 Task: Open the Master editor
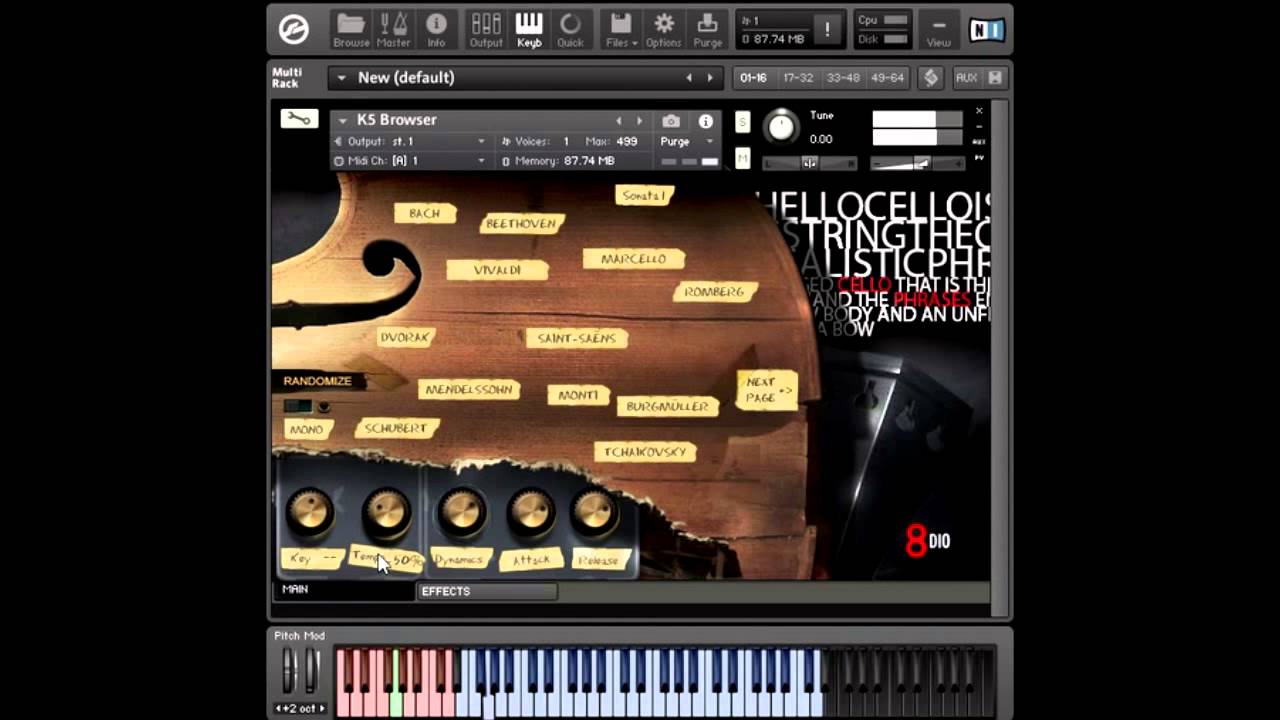point(393,30)
